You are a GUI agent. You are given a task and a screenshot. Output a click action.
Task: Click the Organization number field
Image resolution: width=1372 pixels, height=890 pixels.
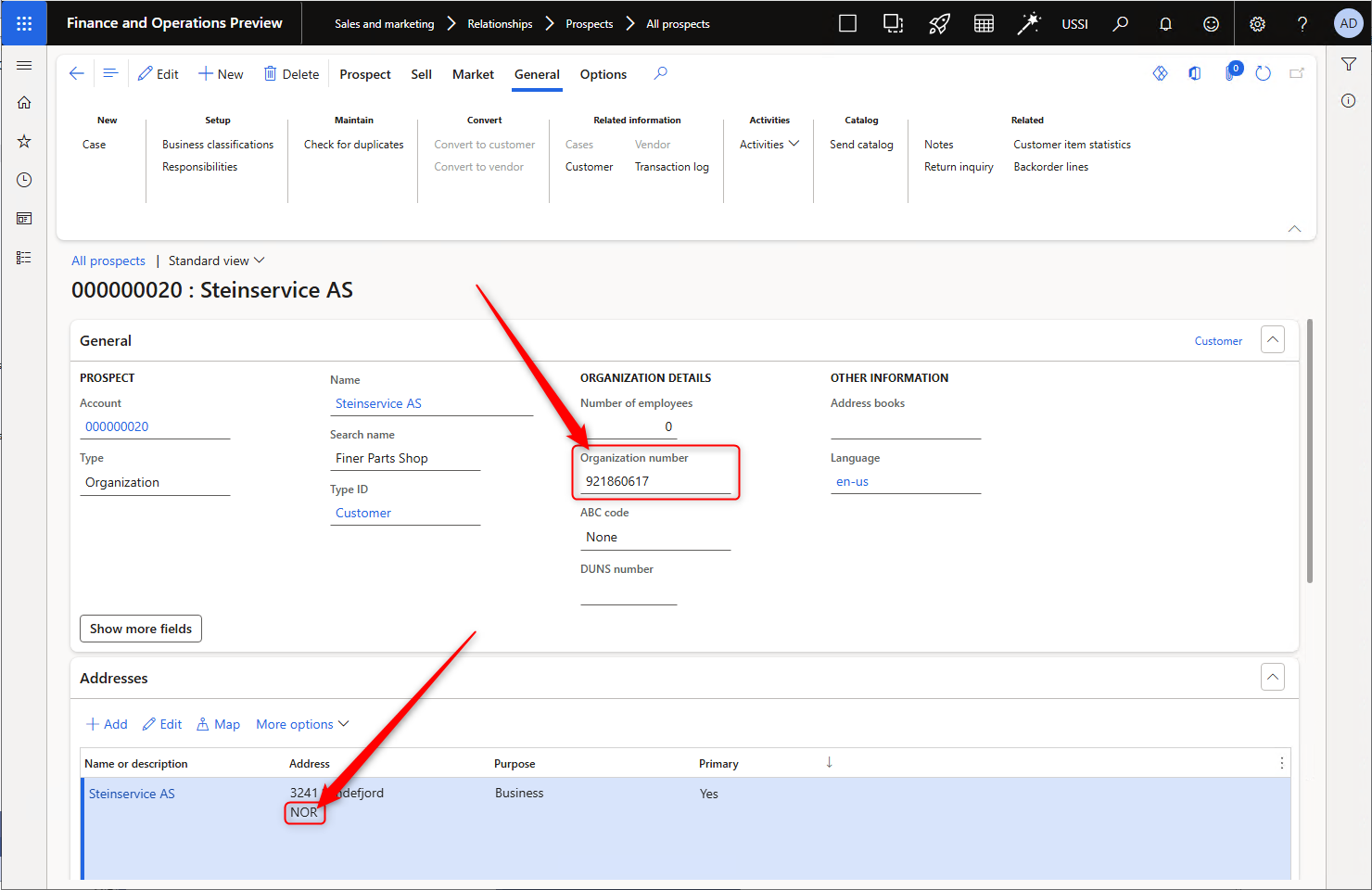pyautogui.click(x=654, y=481)
